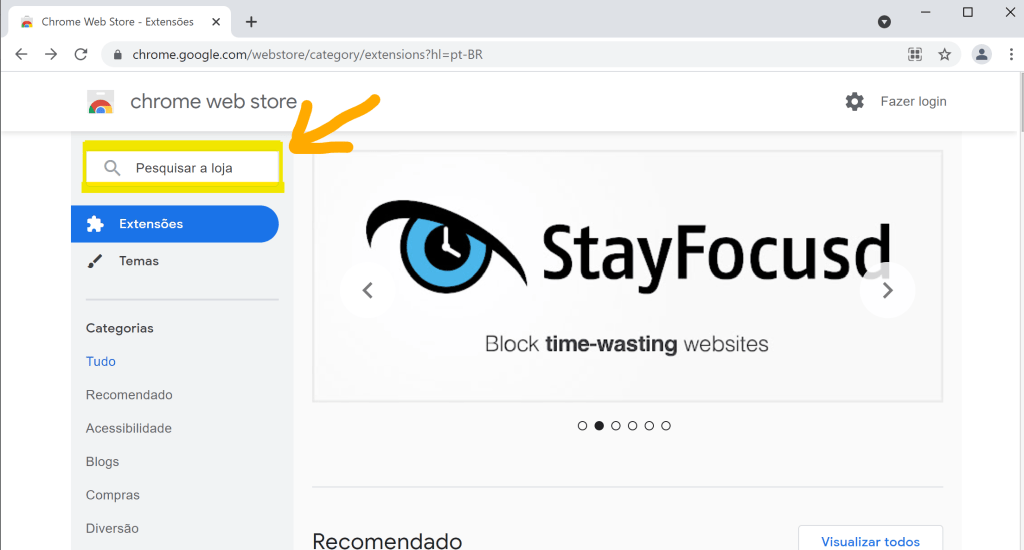Go to previous carousel slide
Image resolution: width=1024 pixels, height=550 pixels.
367,291
